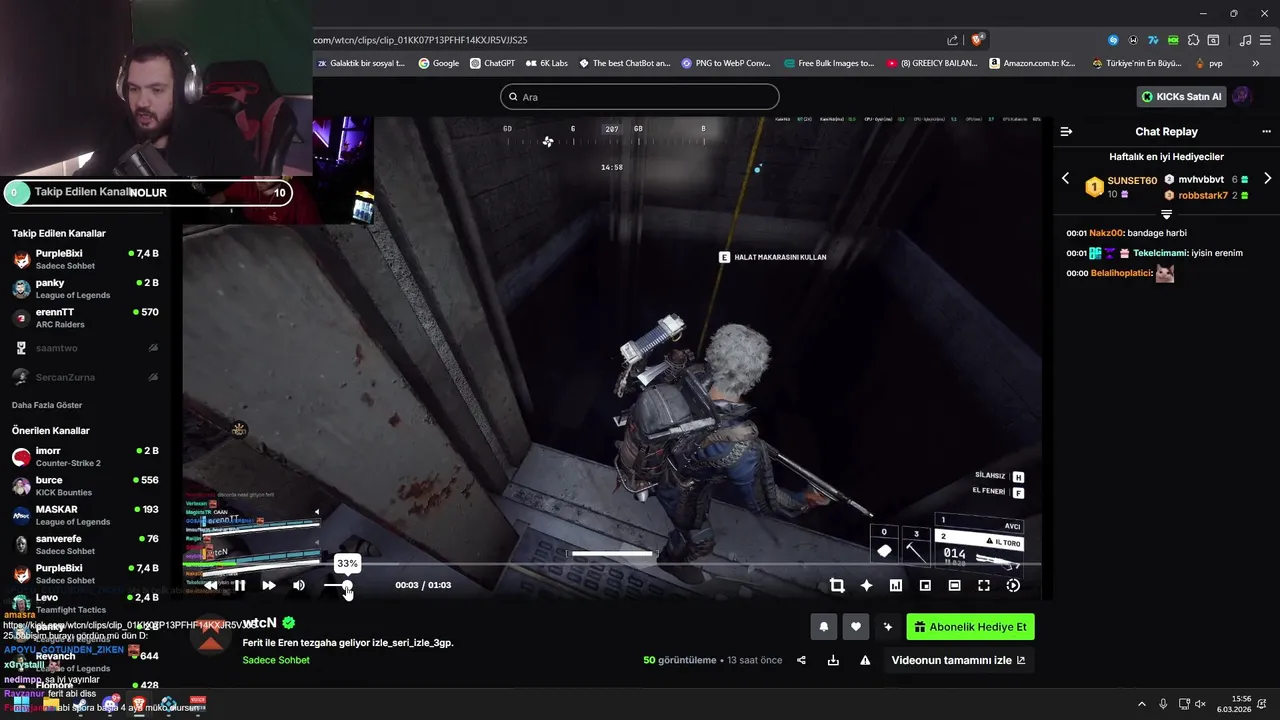The image size is (1280, 720).
Task: Show hidden system tray icons
Action: pos(1142,704)
